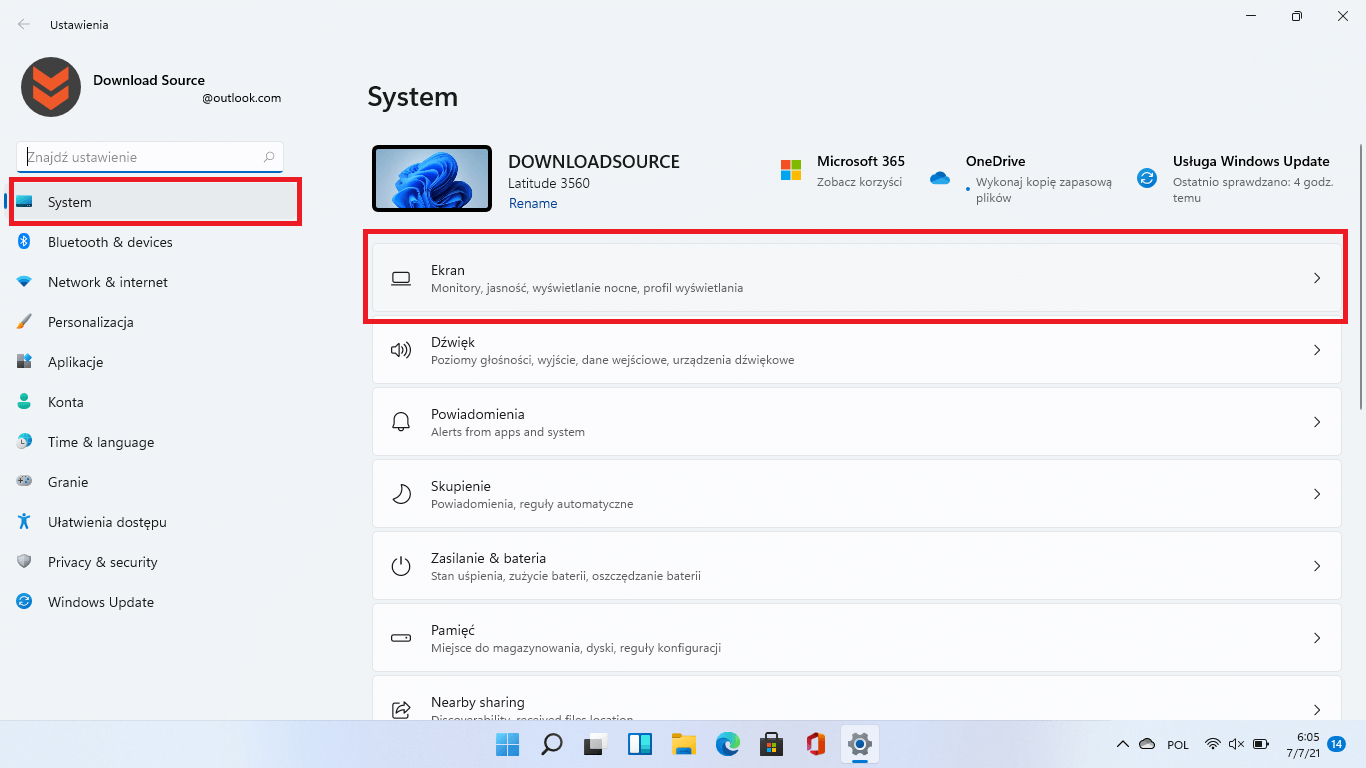This screenshot has height=768, width=1366.
Task: Open Task View from the taskbar
Action: click(x=596, y=744)
